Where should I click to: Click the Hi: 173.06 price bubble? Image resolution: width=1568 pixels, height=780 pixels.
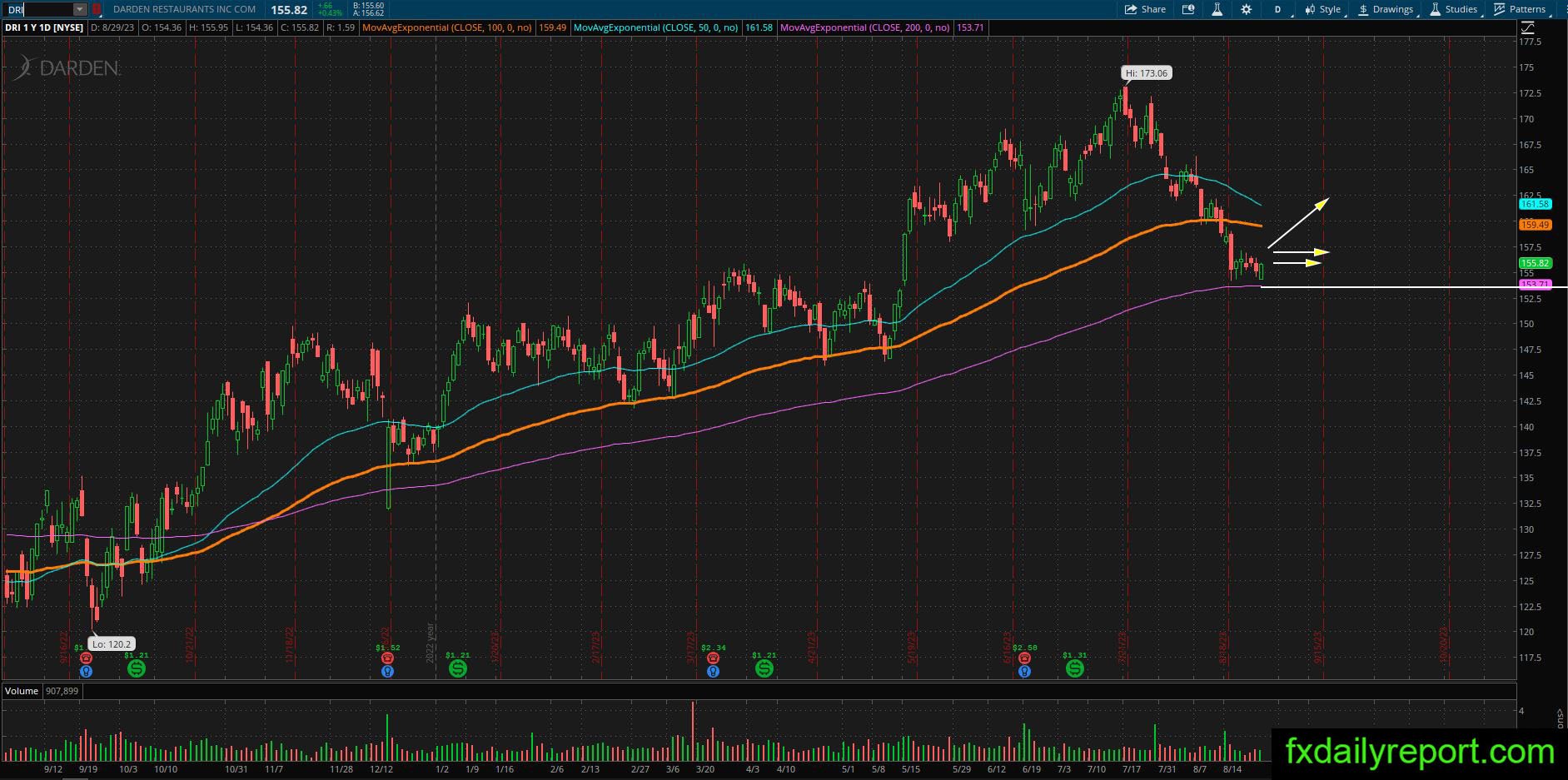pos(1147,73)
